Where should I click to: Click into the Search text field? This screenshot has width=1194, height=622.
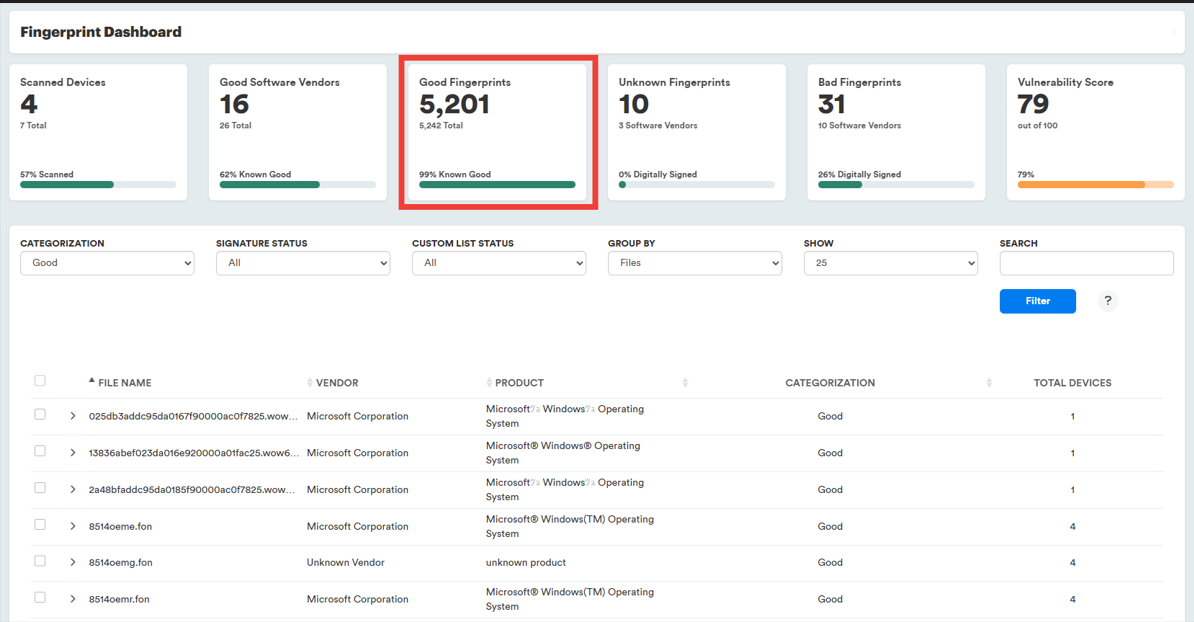coord(1086,263)
